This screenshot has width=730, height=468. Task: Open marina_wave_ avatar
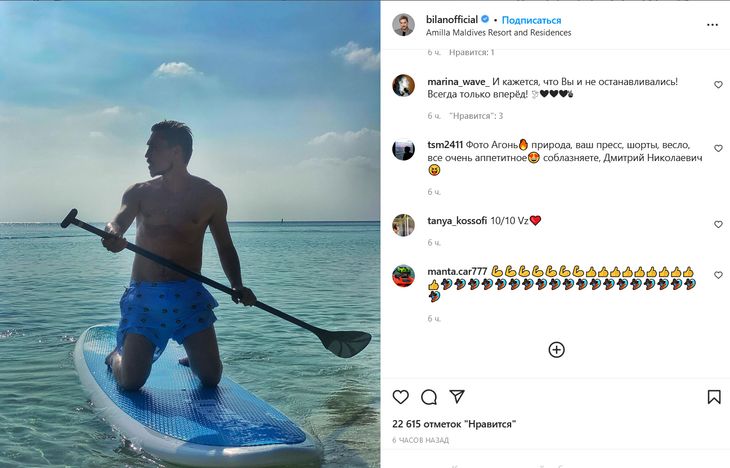(x=403, y=85)
